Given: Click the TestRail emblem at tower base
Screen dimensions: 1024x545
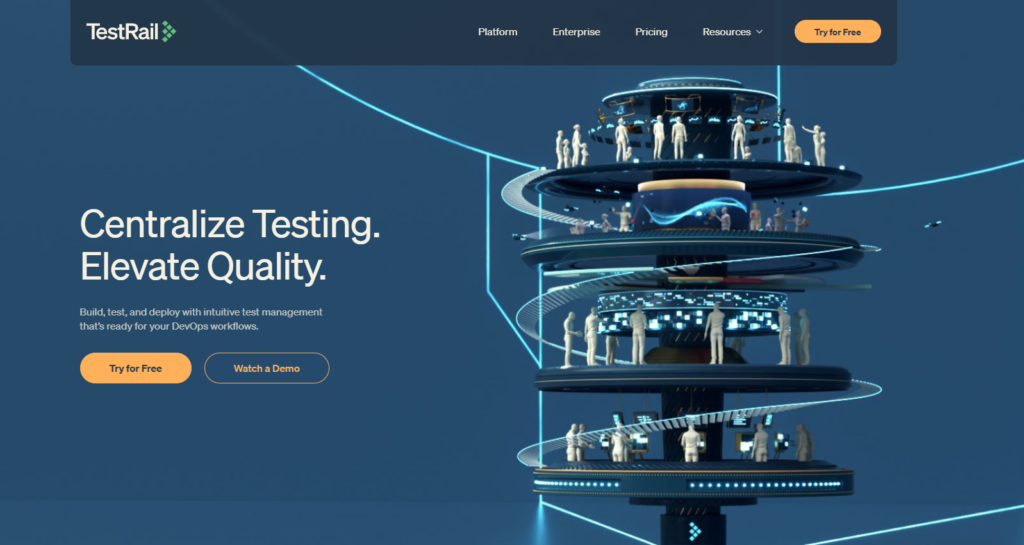Looking at the screenshot, I should click(695, 531).
